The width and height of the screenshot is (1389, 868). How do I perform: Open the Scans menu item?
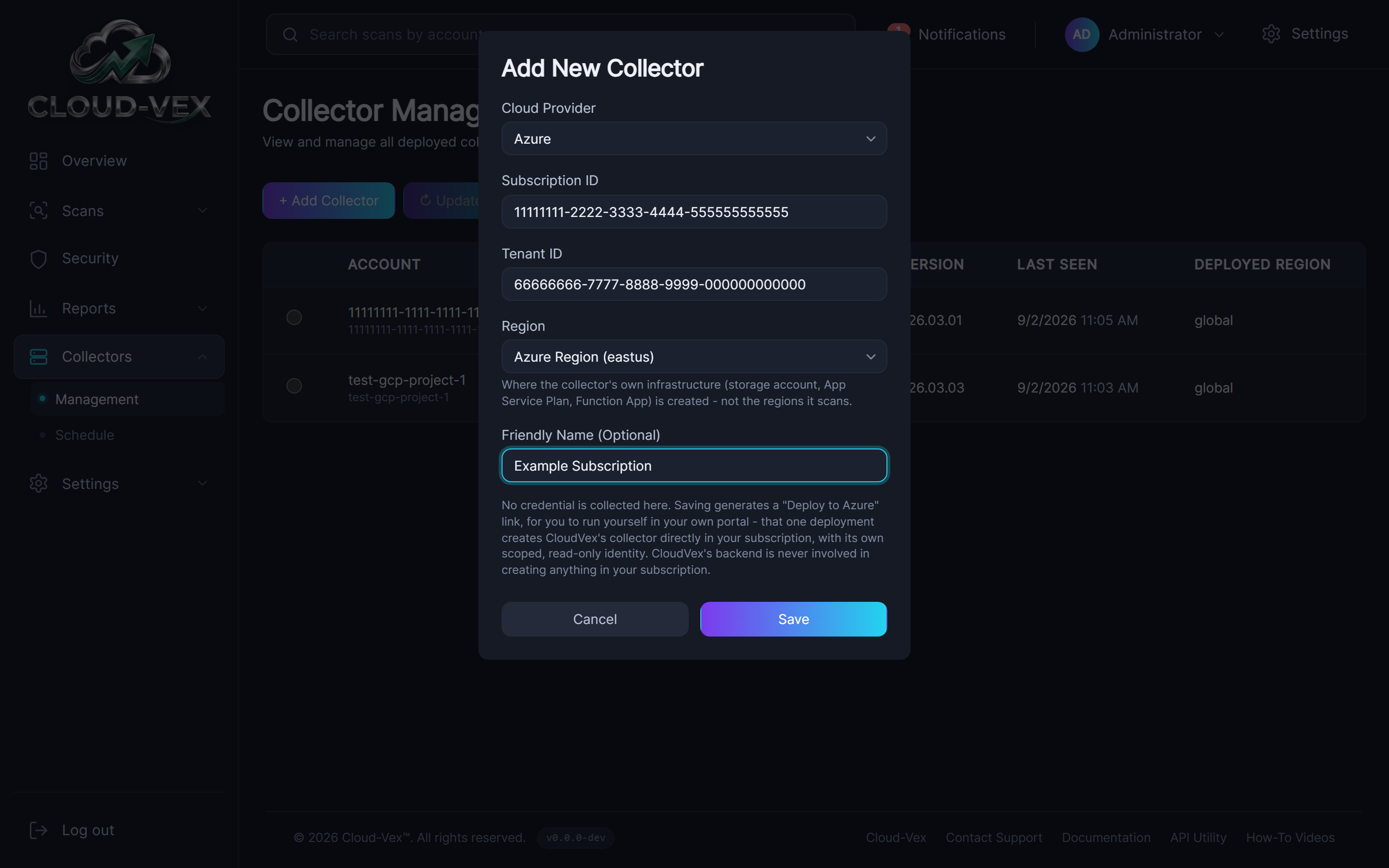coord(119,211)
